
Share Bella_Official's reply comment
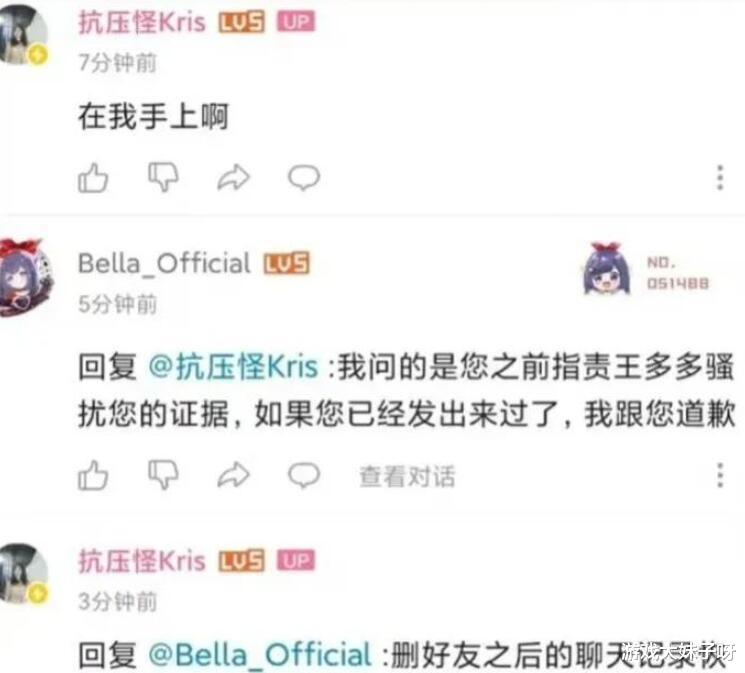(x=233, y=475)
